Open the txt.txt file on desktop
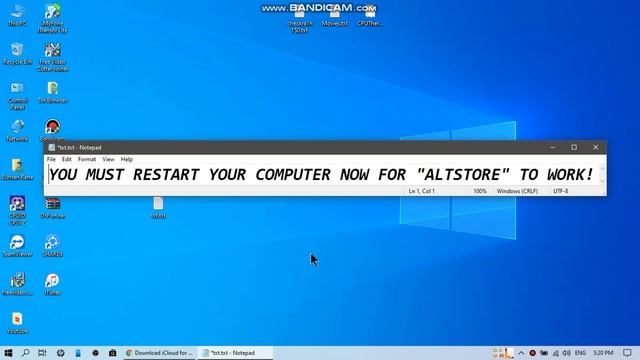Viewport: 640px width, 360px height. coord(158,208)
